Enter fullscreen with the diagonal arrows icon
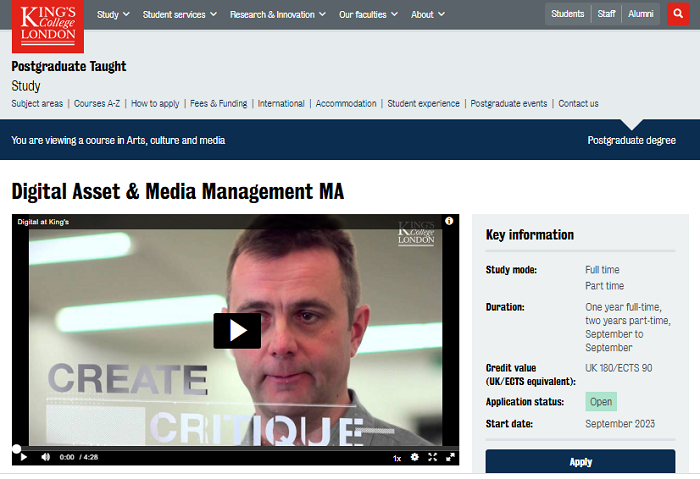This screenshot has width=700, height=479. pyautogui.click(x=451, y=457)
